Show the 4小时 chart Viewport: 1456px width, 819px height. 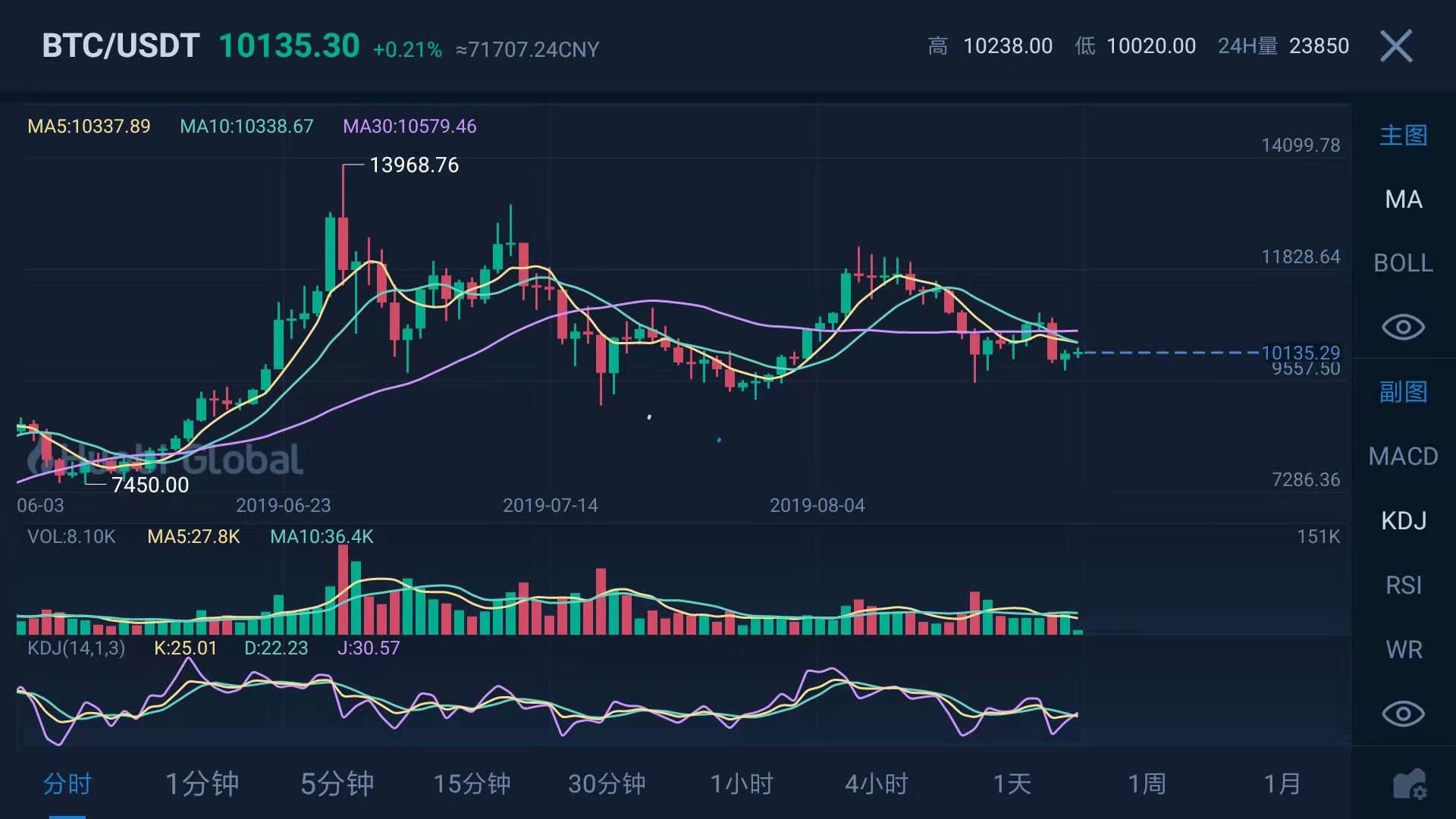(x=877, y=784)
